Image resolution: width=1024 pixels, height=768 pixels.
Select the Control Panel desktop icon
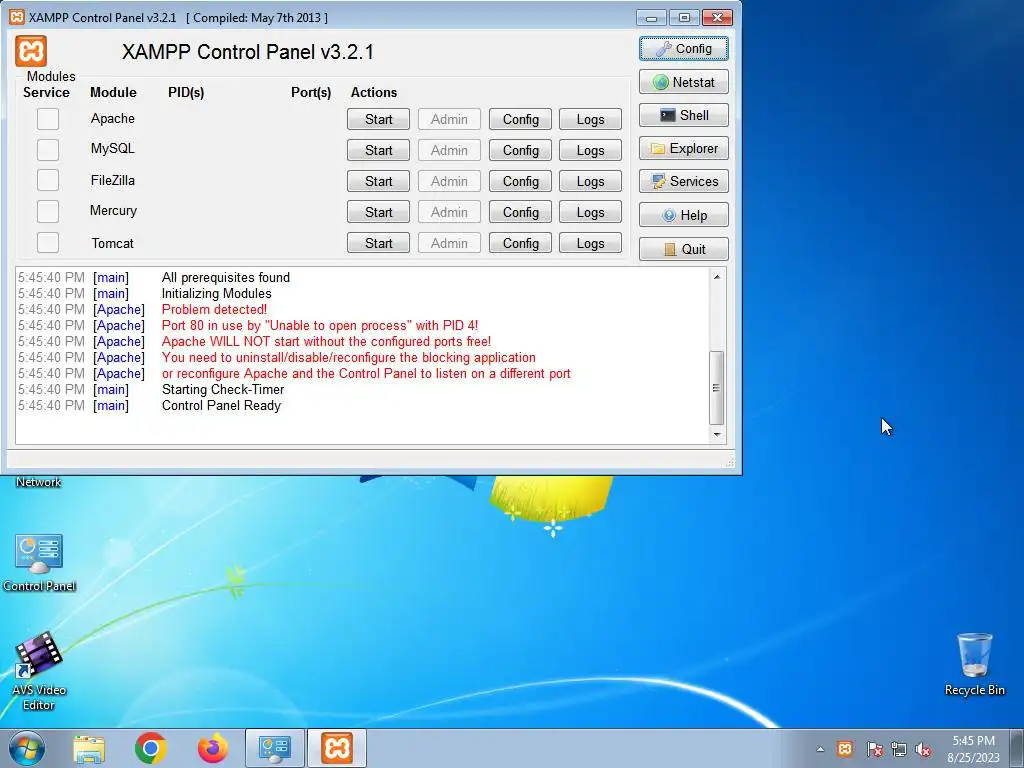pos(39,562)
